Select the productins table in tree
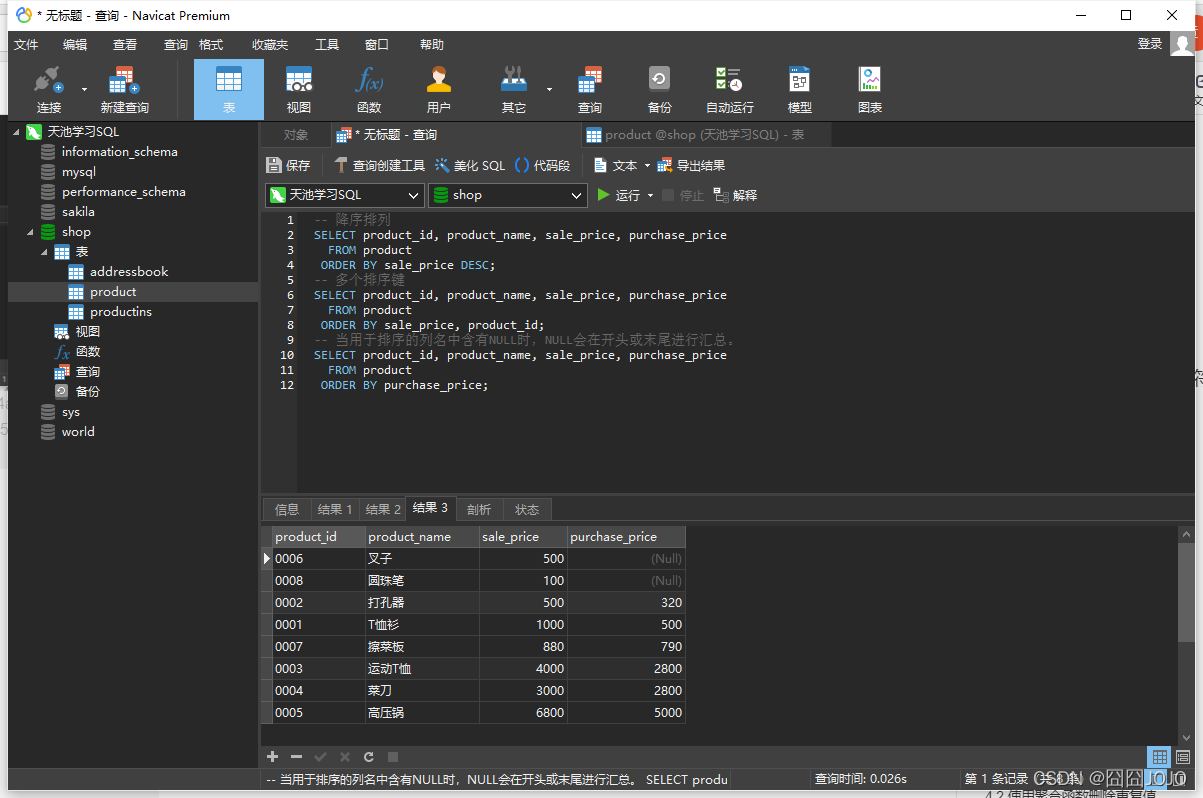 (121, 312)
